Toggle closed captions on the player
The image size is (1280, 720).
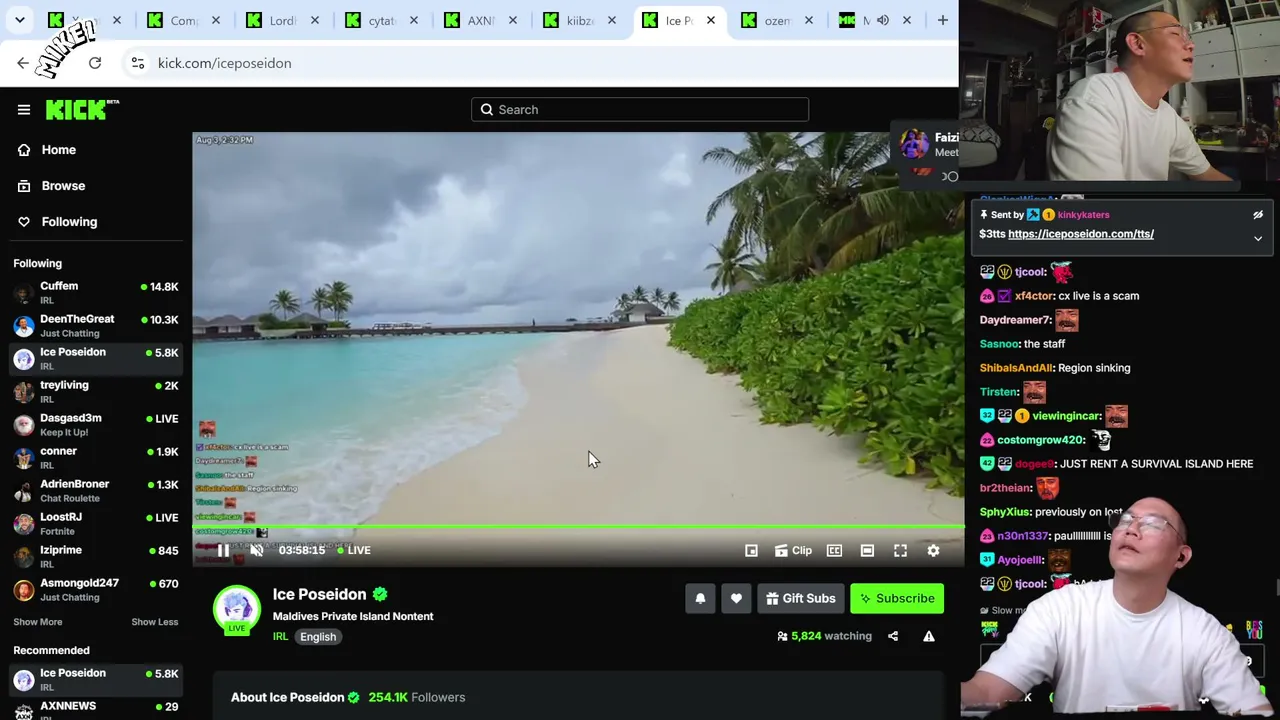[x=834, y=551]
